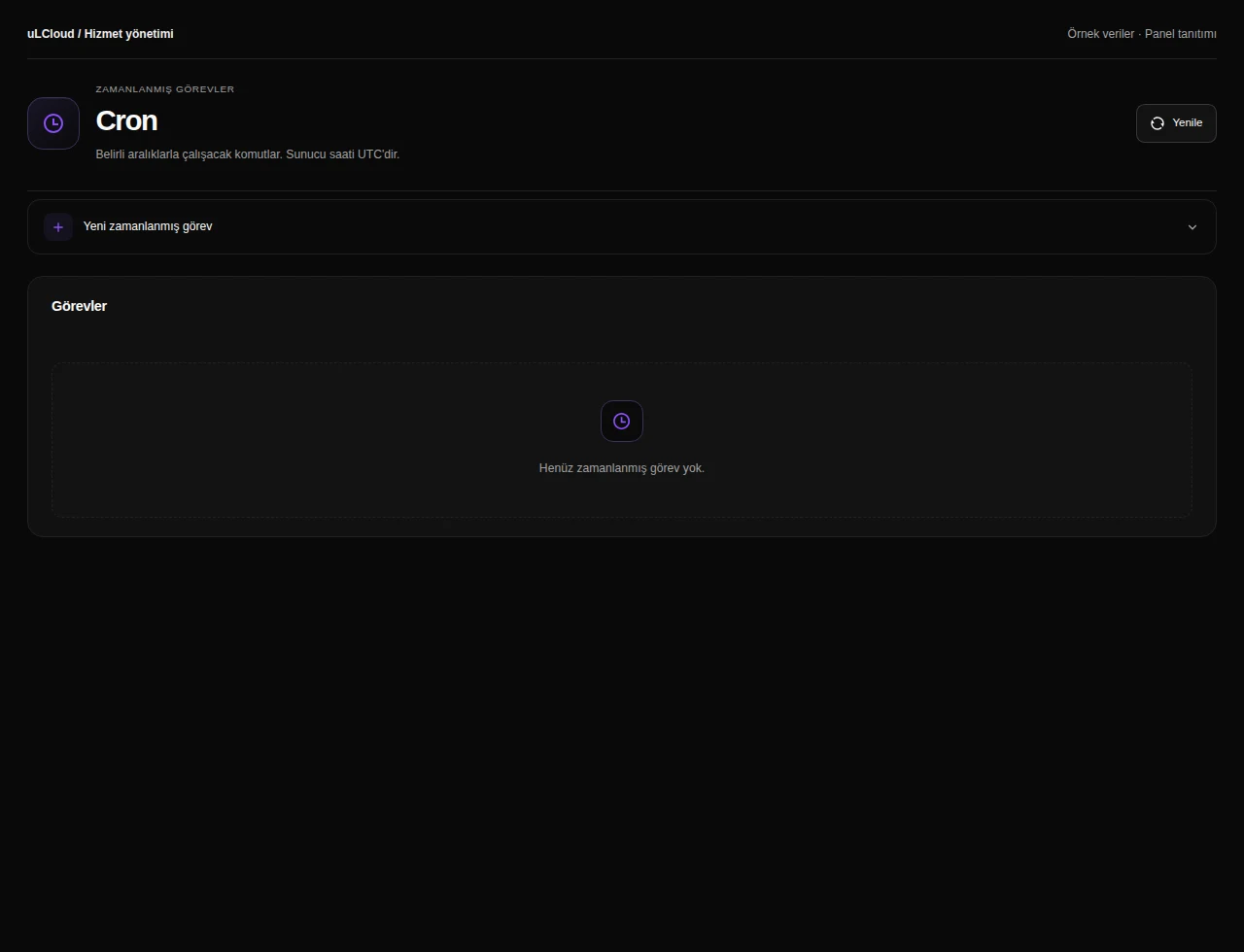This screenshot has width=1244, height=952.
Task: Click the purple plus icon
Action: tap(58, 226)
